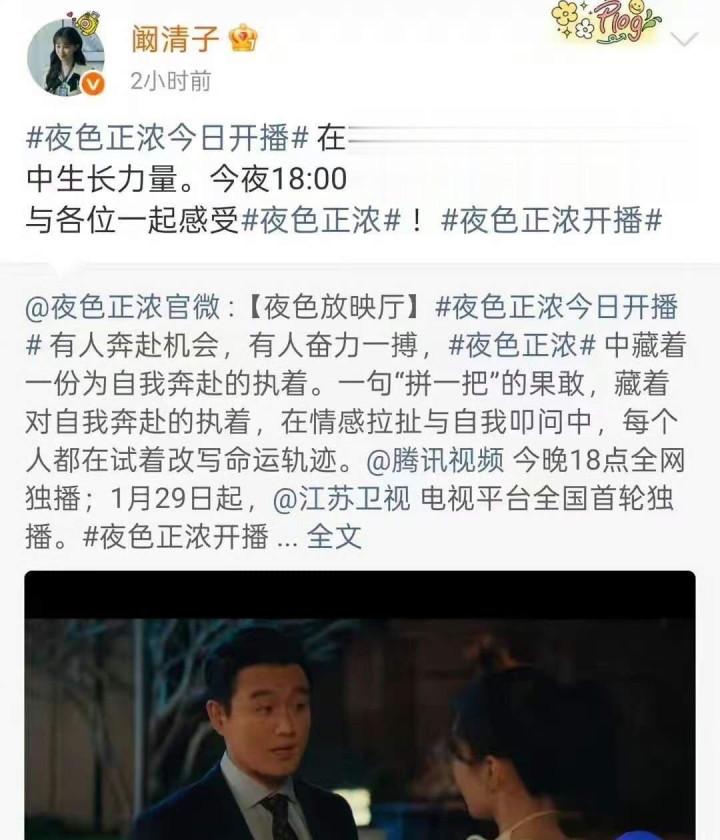Tap the Plog flower sticker icon
Image resolution: width=720 pixels, height=840 pixels.
[x=606, y=21]
